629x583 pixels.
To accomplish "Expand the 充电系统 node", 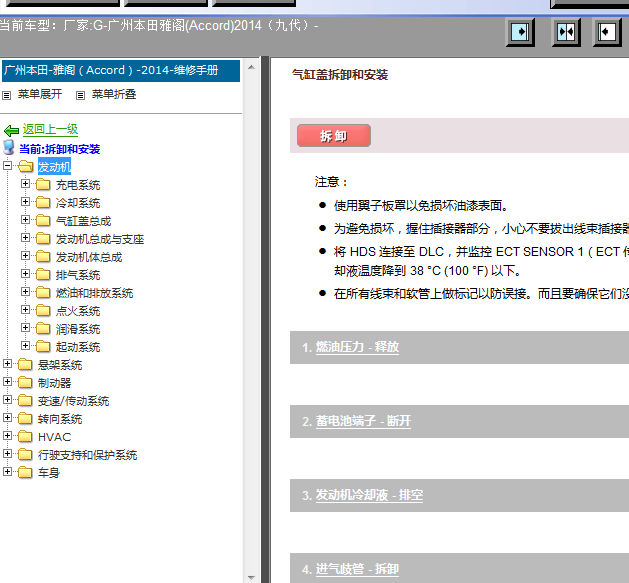I will pyautogui.click(x=25, y=183).
